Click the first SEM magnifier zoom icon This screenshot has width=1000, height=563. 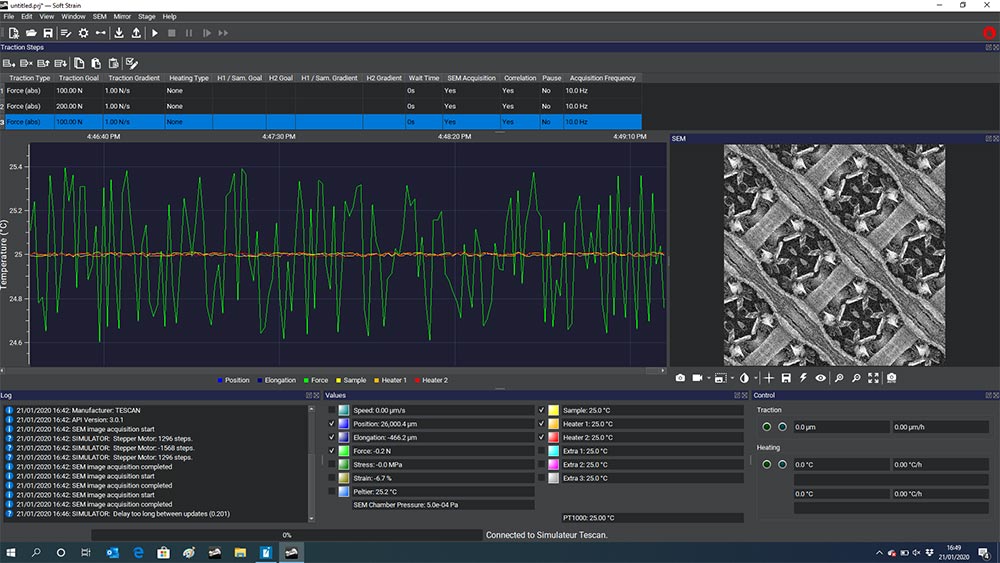click(x=839, y=378)
